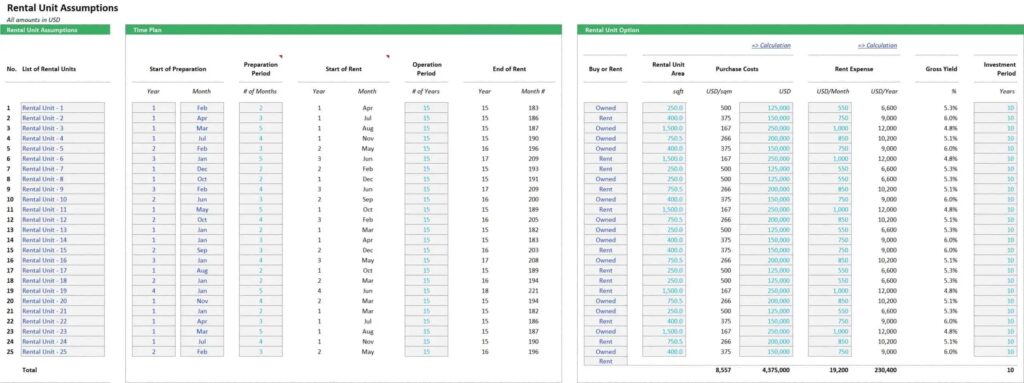Click the USD/sqm value for Rental Unit - 8

coord(726,179)
